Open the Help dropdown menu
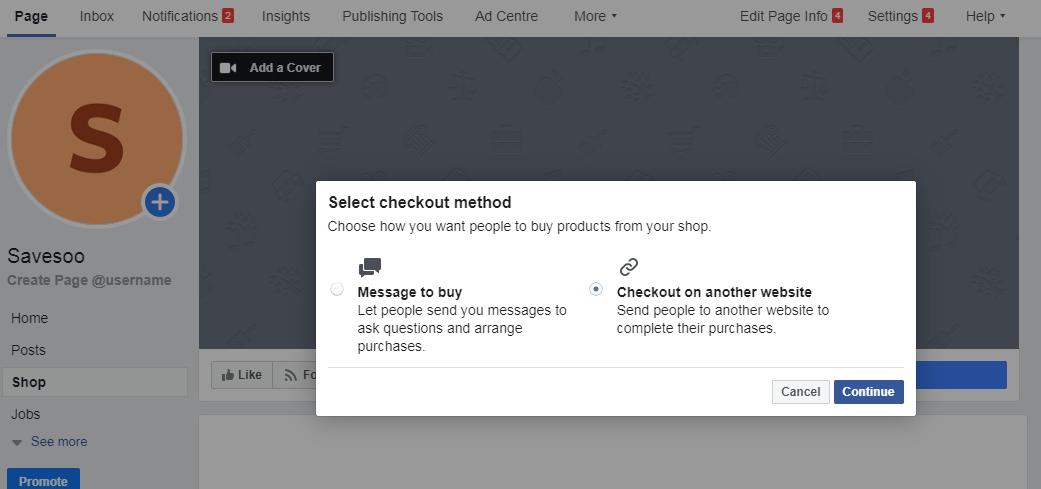Image resolution: width=1041 pixels, height=489 pixels. (985, 16)
